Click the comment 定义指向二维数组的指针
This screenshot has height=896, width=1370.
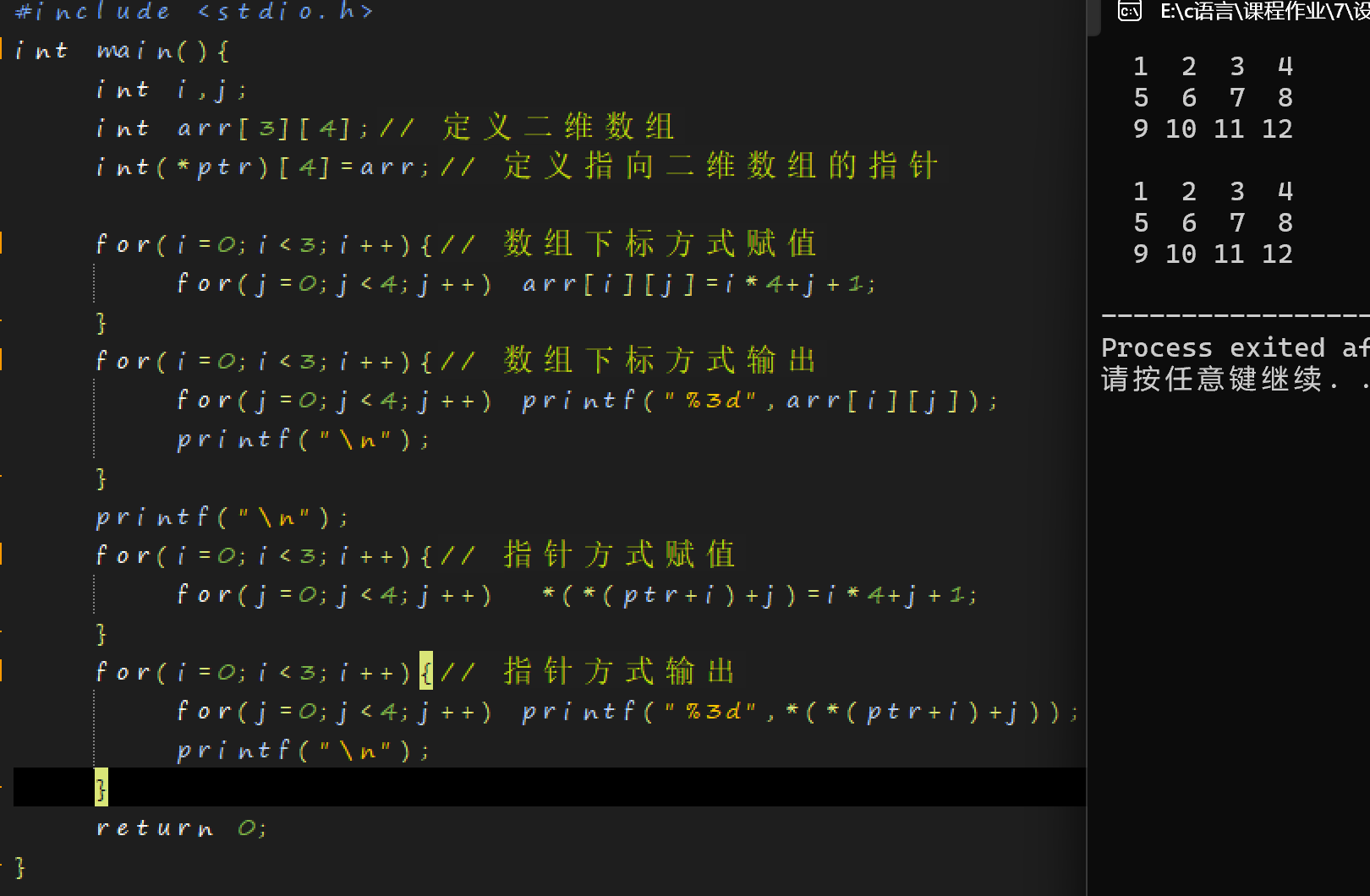721,167
